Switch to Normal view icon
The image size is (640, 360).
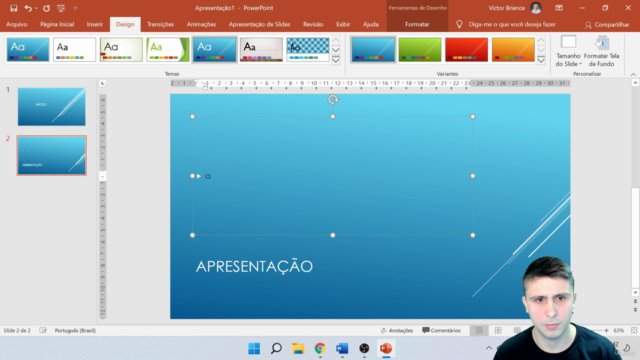click(x=479, y=330)
